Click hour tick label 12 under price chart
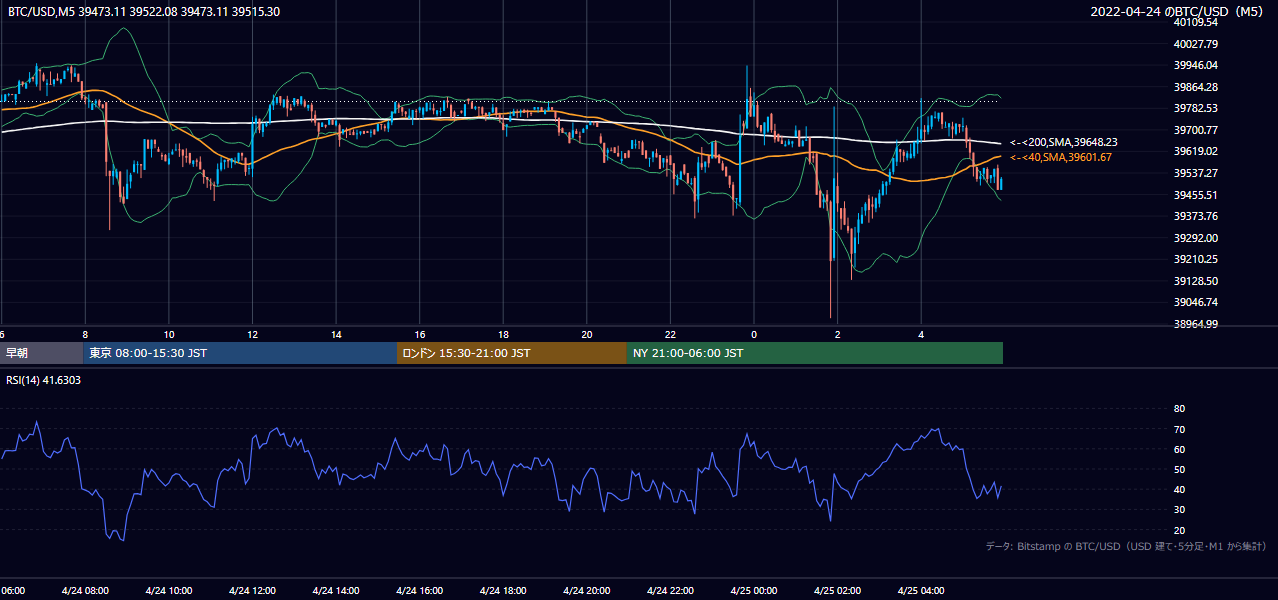The width and height of the screenshot is (1278, 600). pyautogui.click(x=252, y=334)
